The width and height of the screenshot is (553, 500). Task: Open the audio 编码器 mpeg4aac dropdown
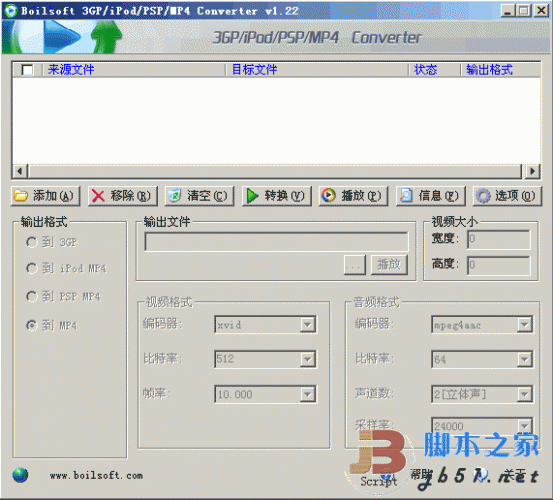tap(525, 325)
